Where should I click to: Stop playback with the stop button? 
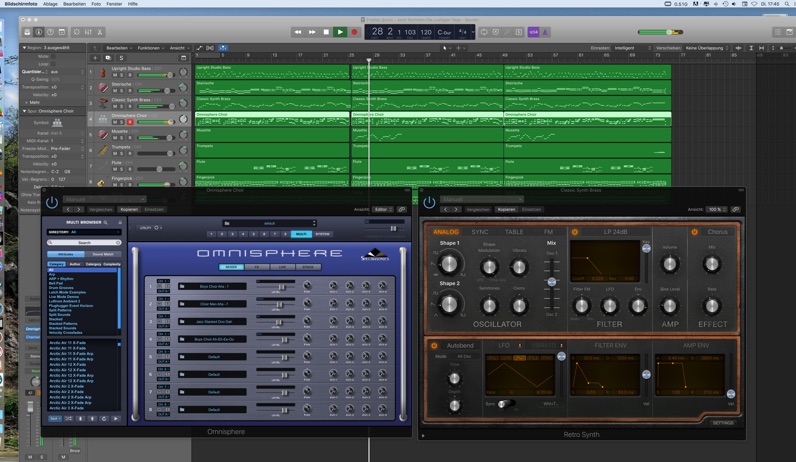(x=326, y=32)
